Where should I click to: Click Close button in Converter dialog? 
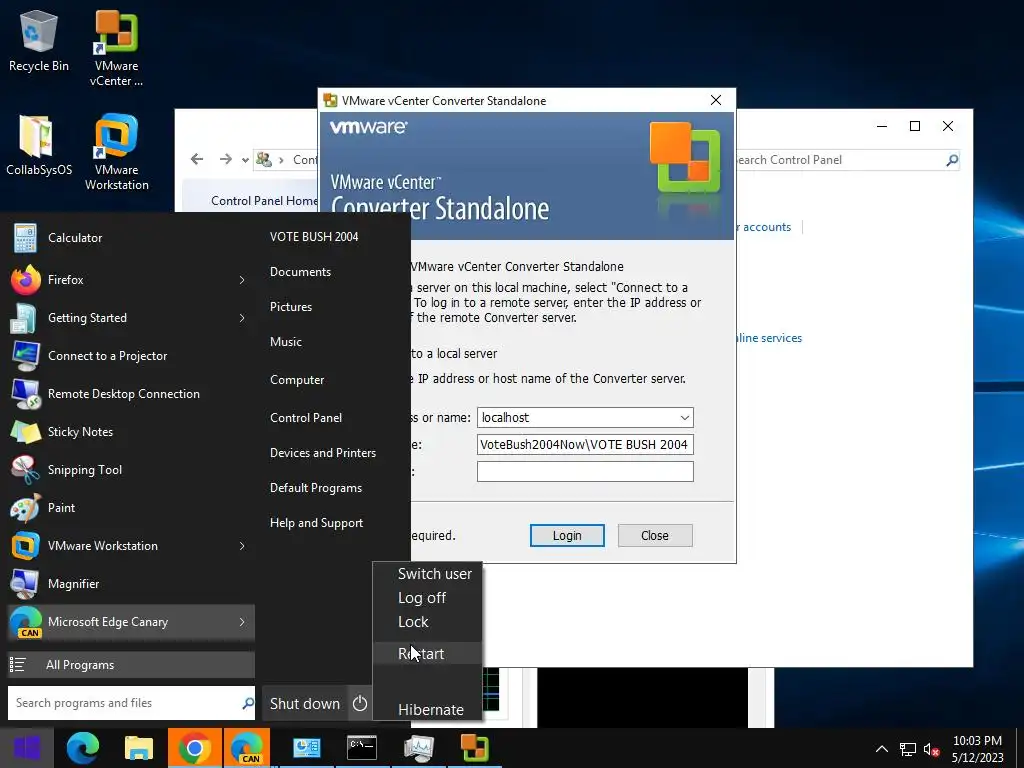(655, 536)
